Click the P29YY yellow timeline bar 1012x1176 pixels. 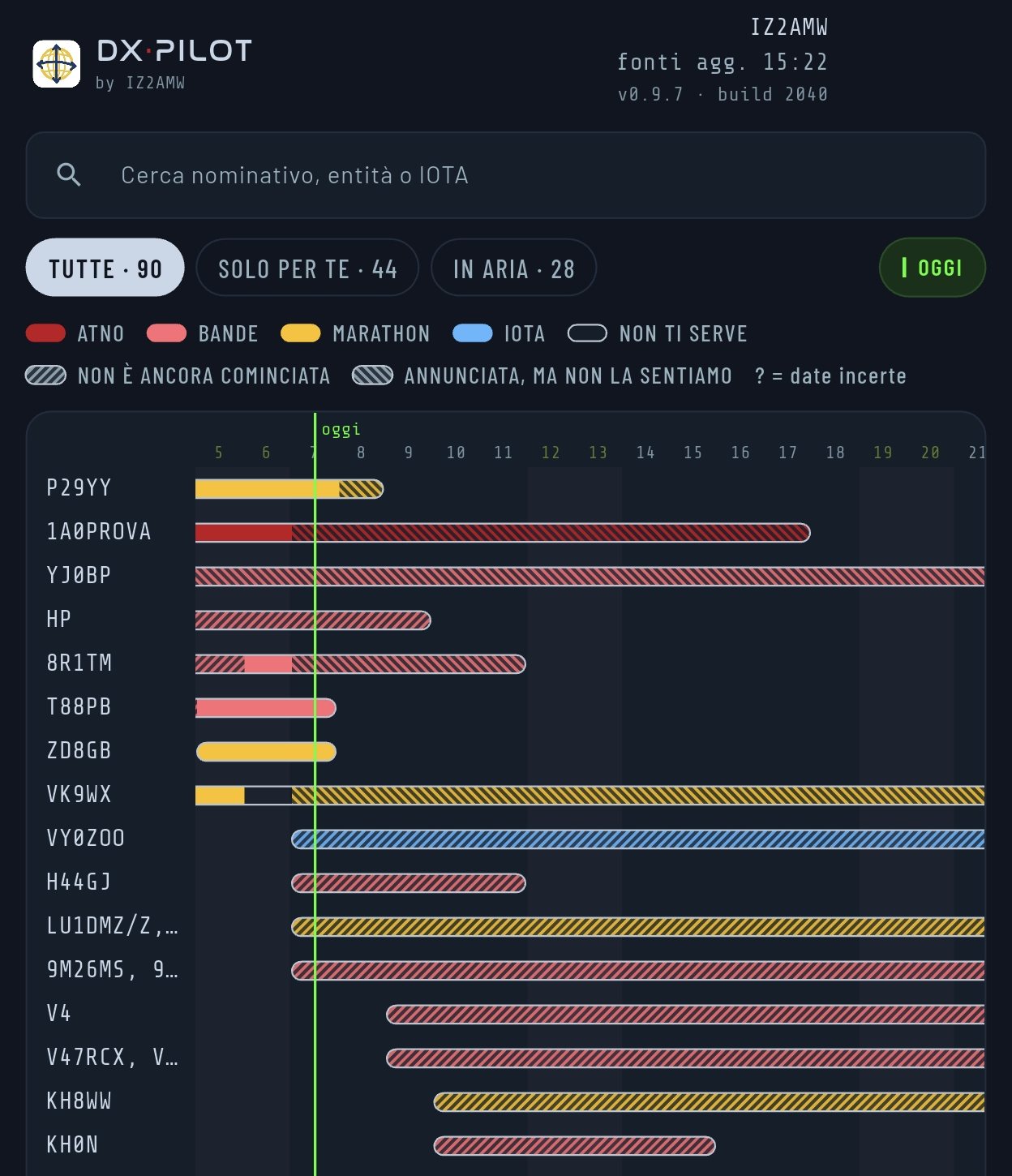click(x=289, y=489)
